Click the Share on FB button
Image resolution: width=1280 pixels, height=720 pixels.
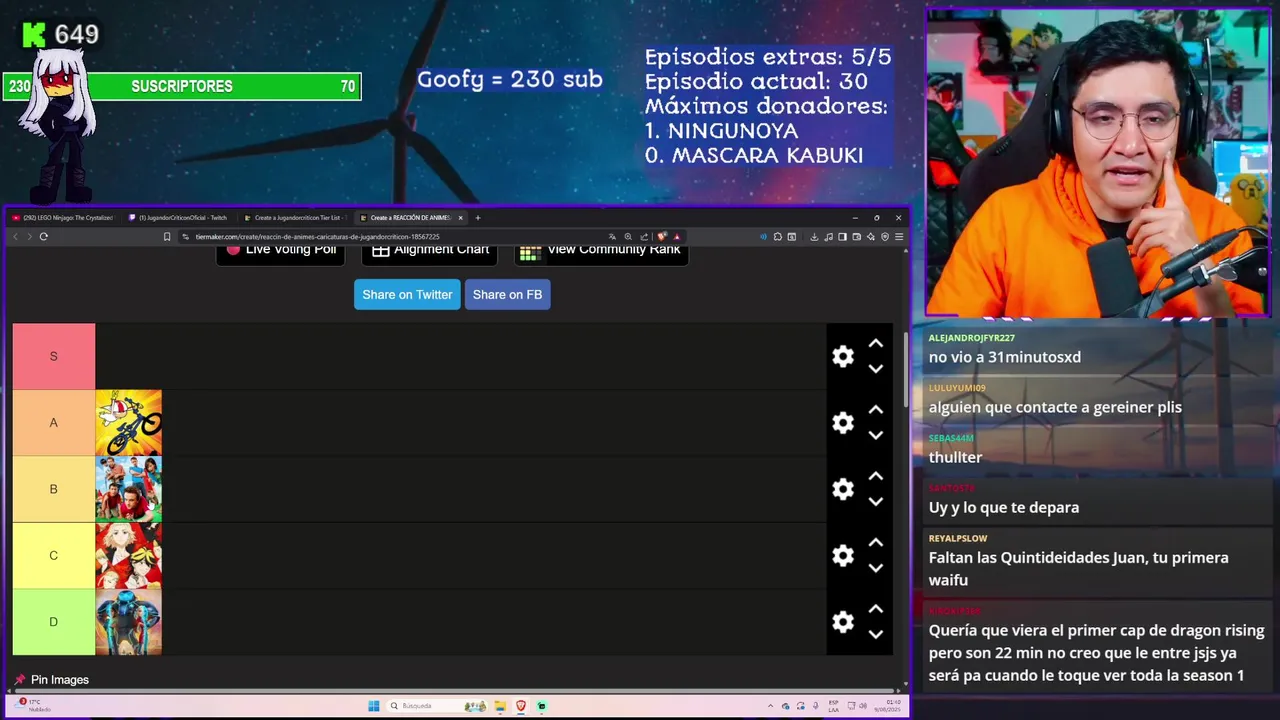(x=507, y=294)
